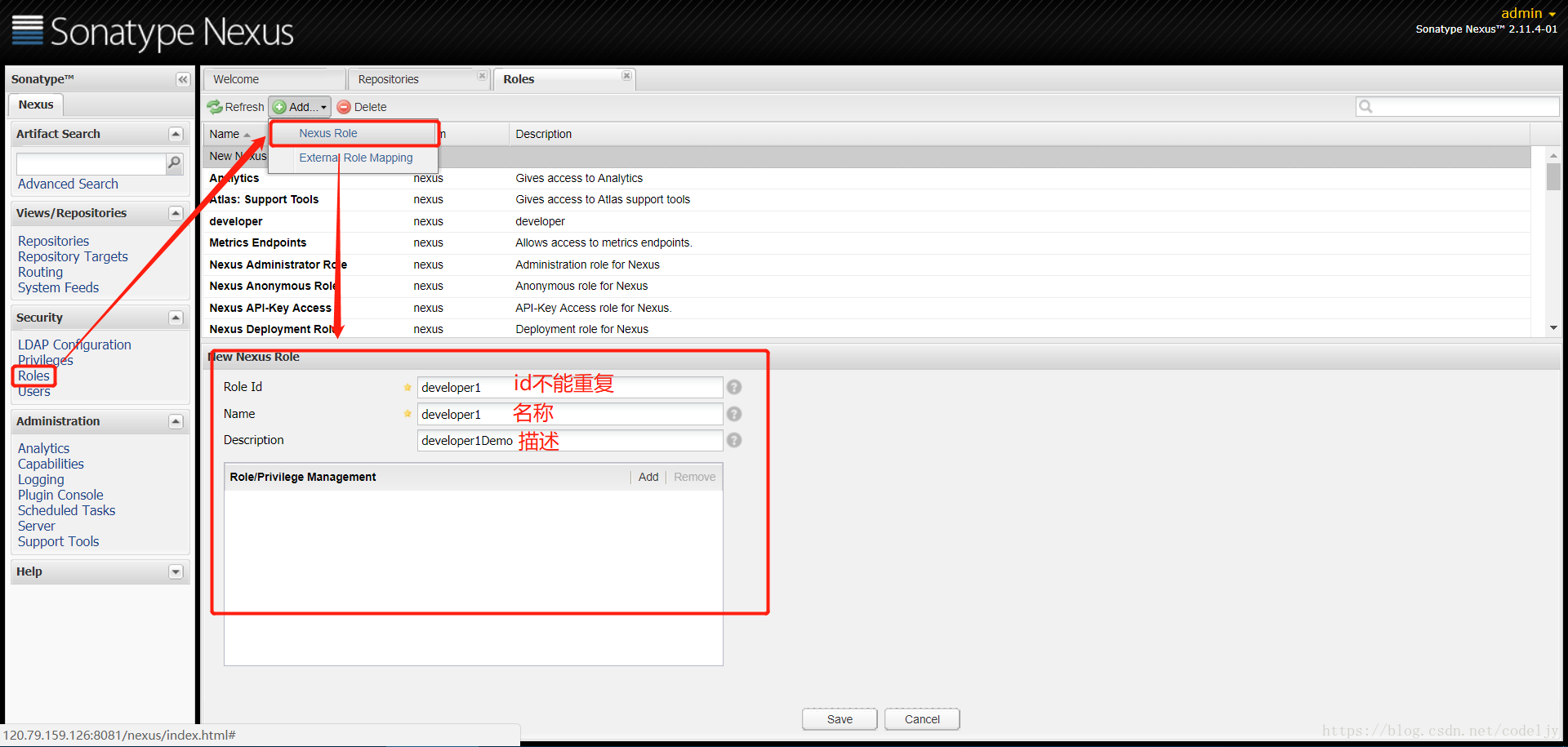Click the roles filter search icon
The height and width of the screenshot is (747, 1568).
(1365, 107)
